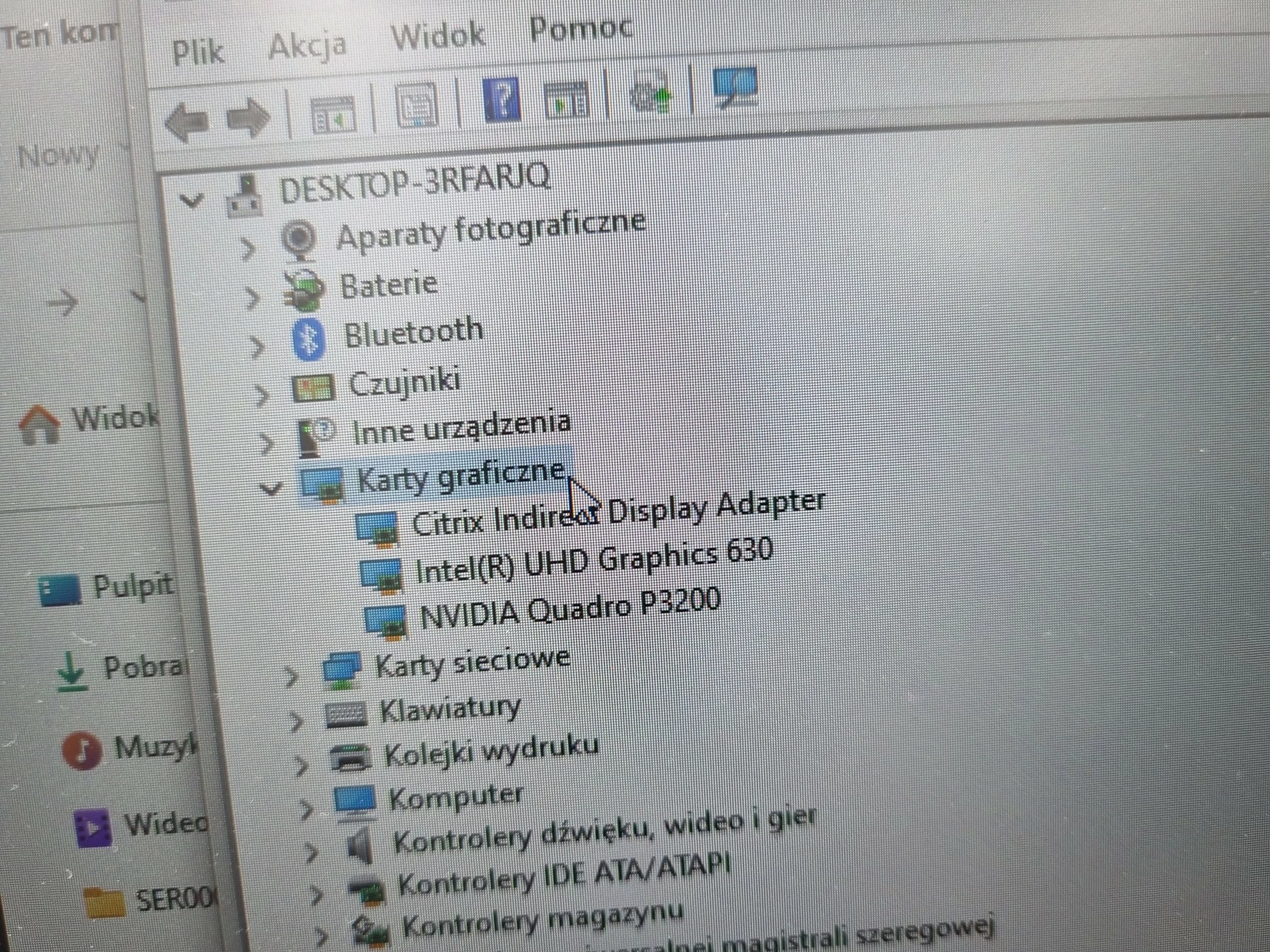Select the DESKTOP-3RFARJQ computer icon
Image resolution: width=1270 pixels, height=952 pixels.
point(244,195)
